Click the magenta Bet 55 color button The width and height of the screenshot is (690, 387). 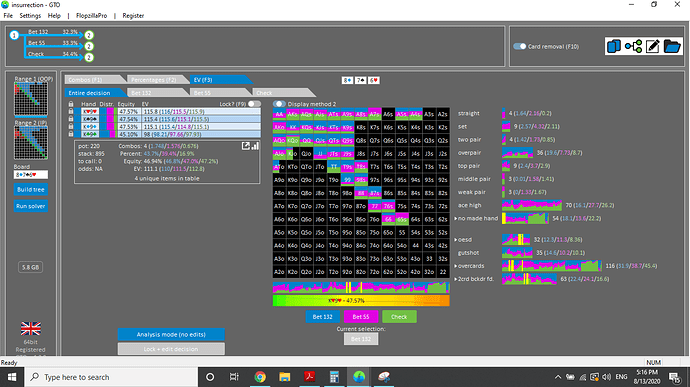361,317
